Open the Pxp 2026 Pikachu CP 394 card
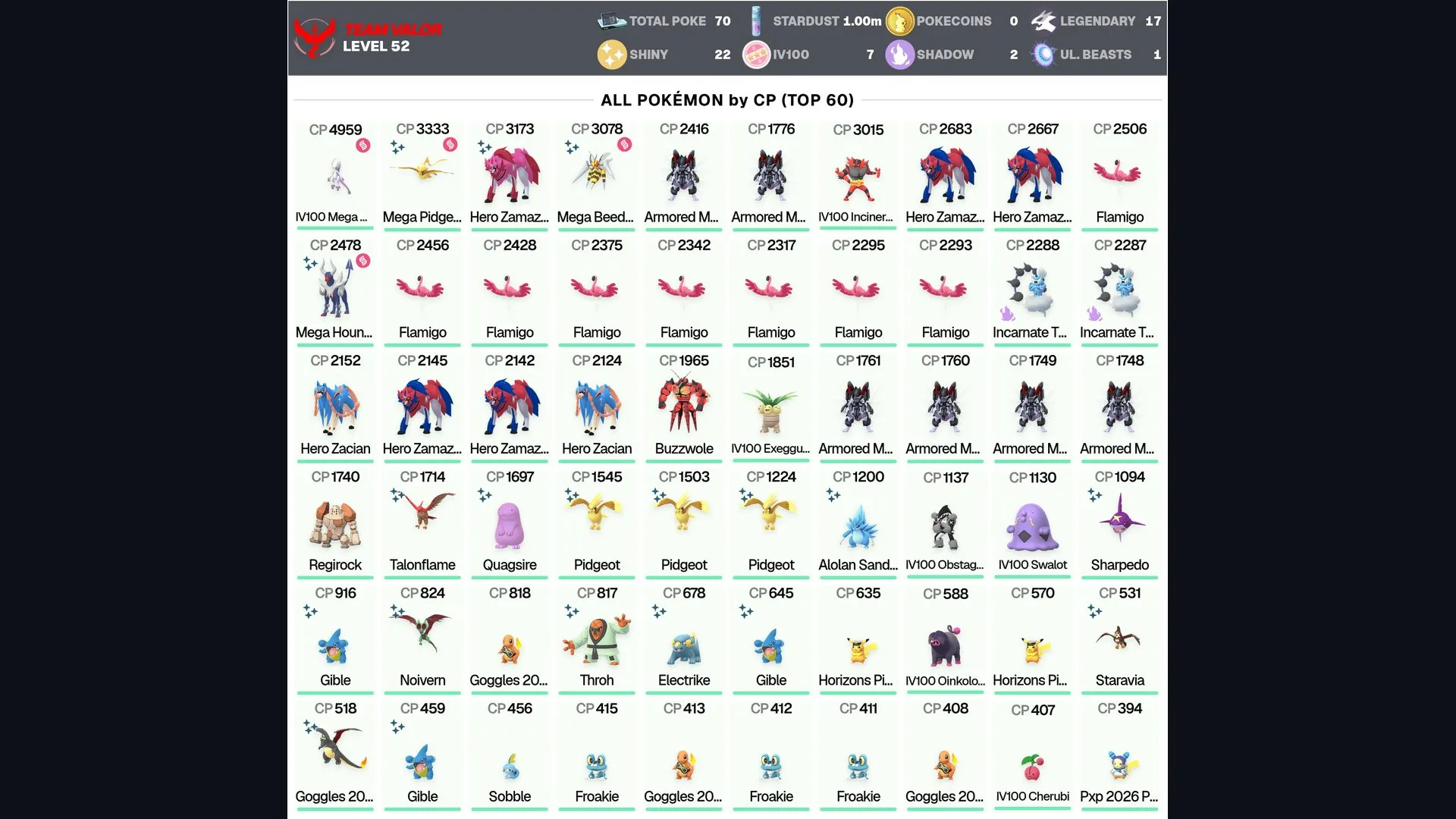1456x819 pixels. pyautogui.click(x=1120, y=755)
